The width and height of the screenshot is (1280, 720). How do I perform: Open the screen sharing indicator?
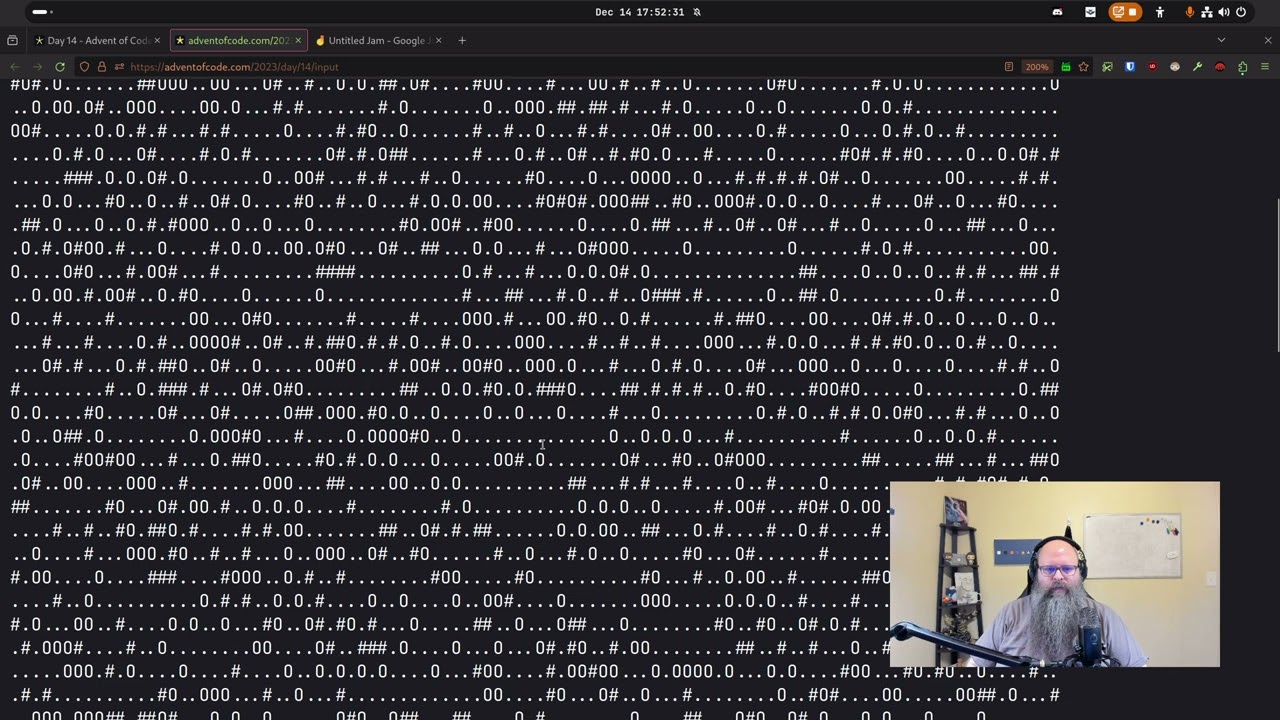(x=1119, y=12)
